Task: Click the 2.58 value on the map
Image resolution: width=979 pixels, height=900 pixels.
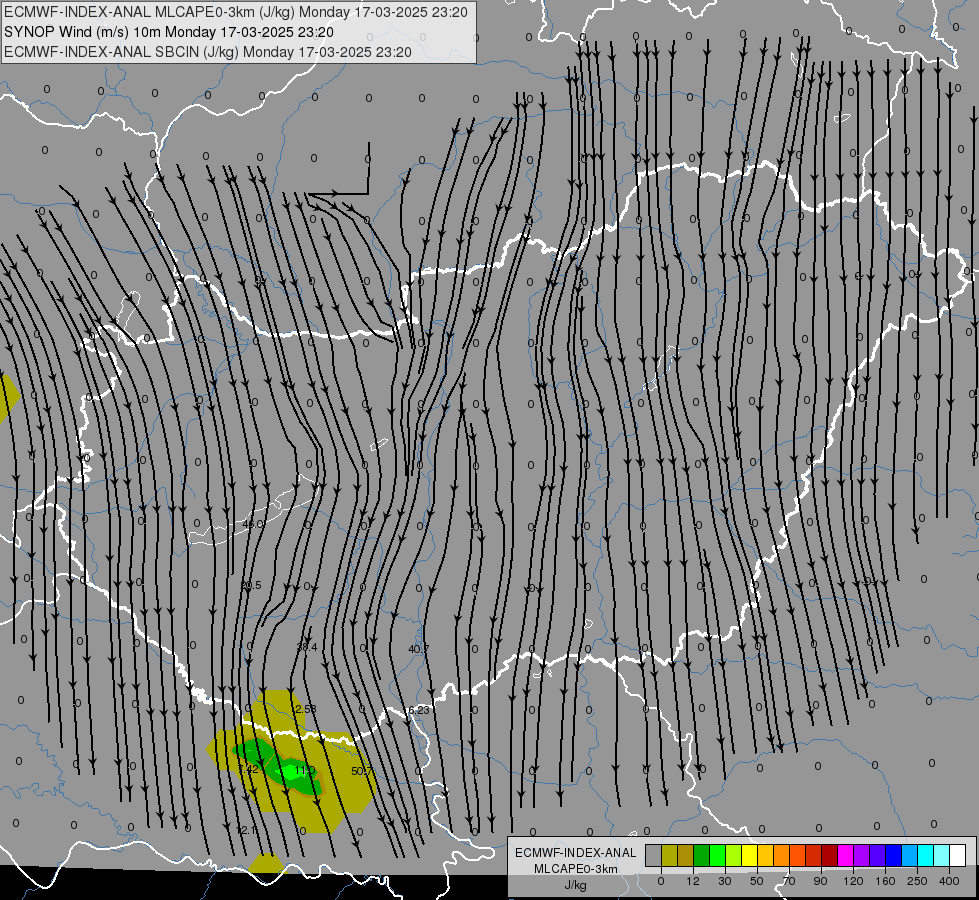Action: click(x=306, y=709)
